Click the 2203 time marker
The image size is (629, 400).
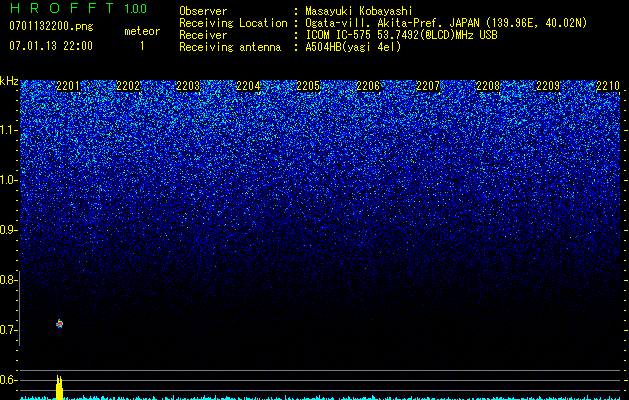188,86
